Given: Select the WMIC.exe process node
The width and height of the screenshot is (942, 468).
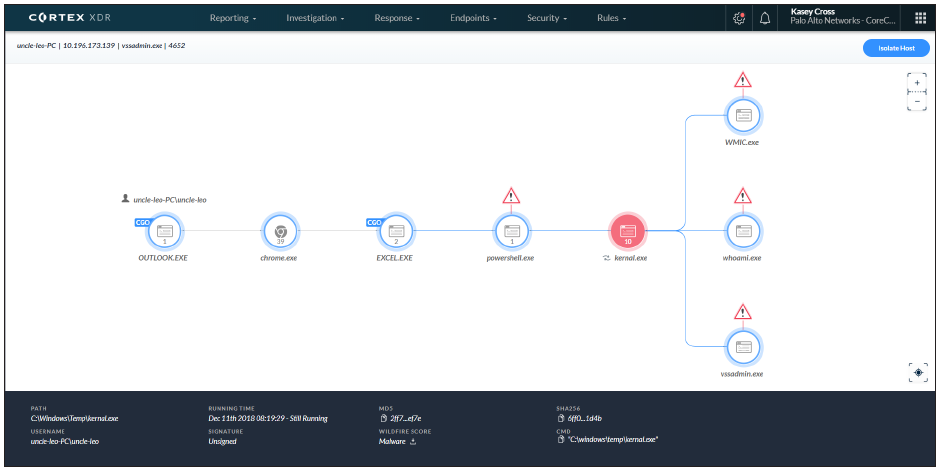Looking at the screenshot, I should (x=743, y=116).
